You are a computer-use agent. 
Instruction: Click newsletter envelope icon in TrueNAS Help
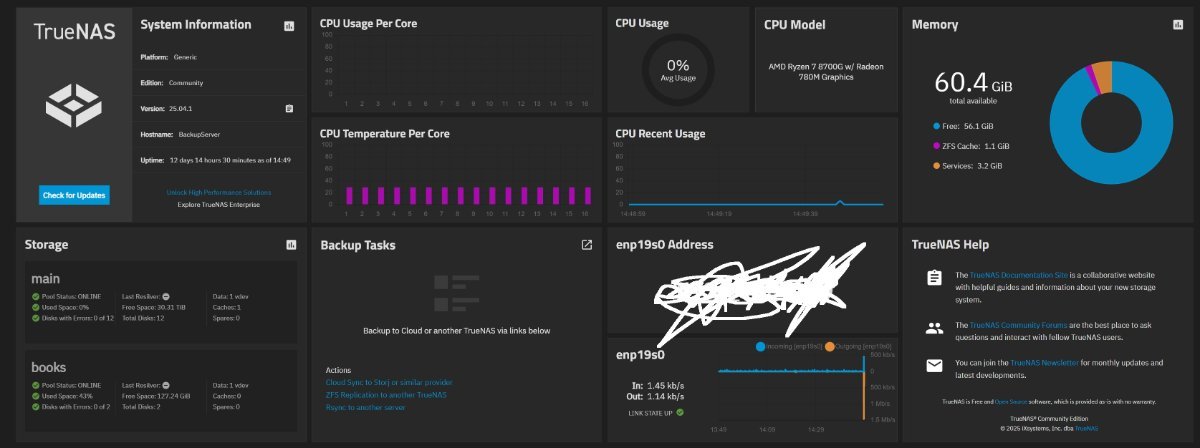(x=934, y=366)
